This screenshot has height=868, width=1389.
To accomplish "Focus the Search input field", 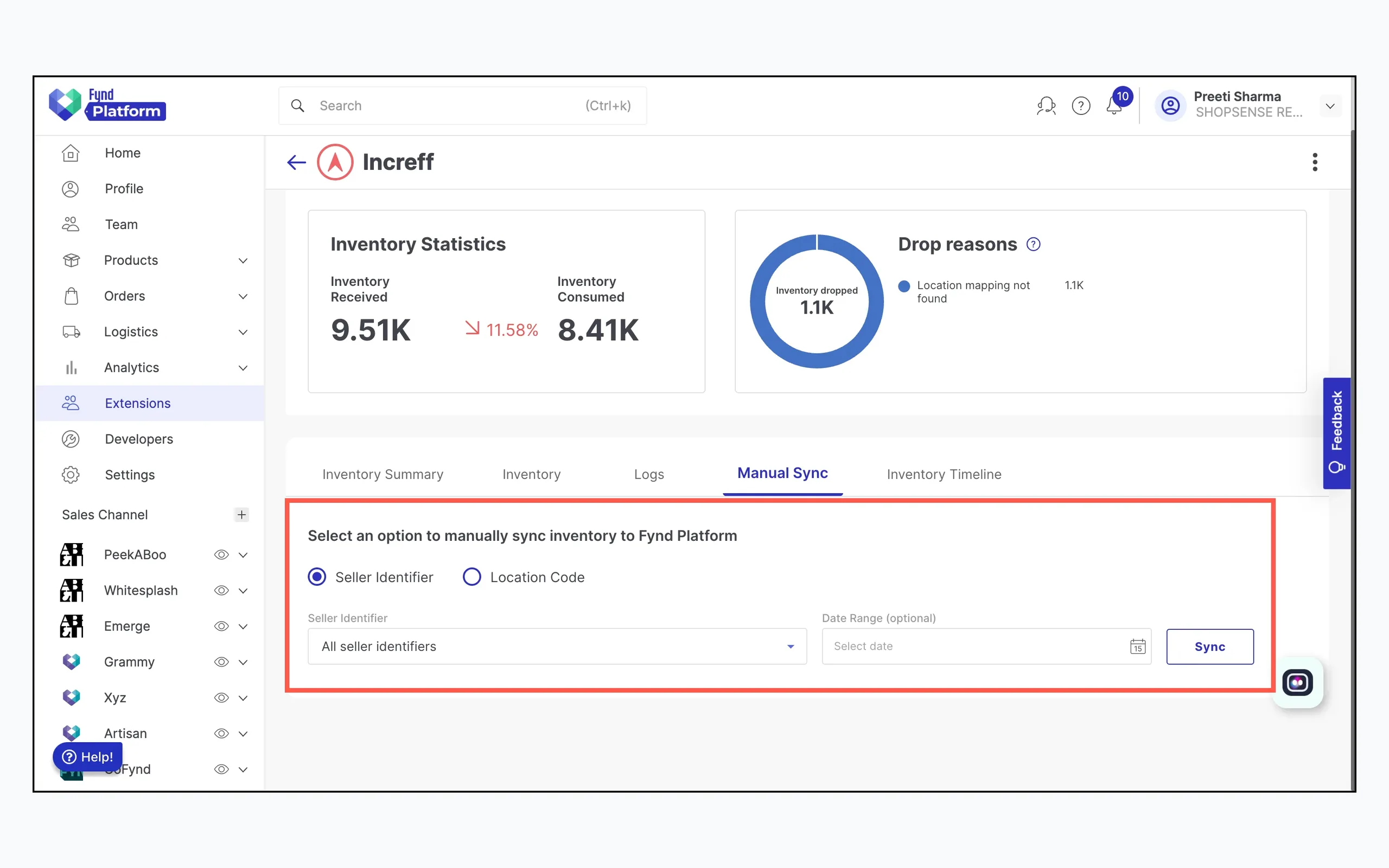I will [x=463, y=106].
